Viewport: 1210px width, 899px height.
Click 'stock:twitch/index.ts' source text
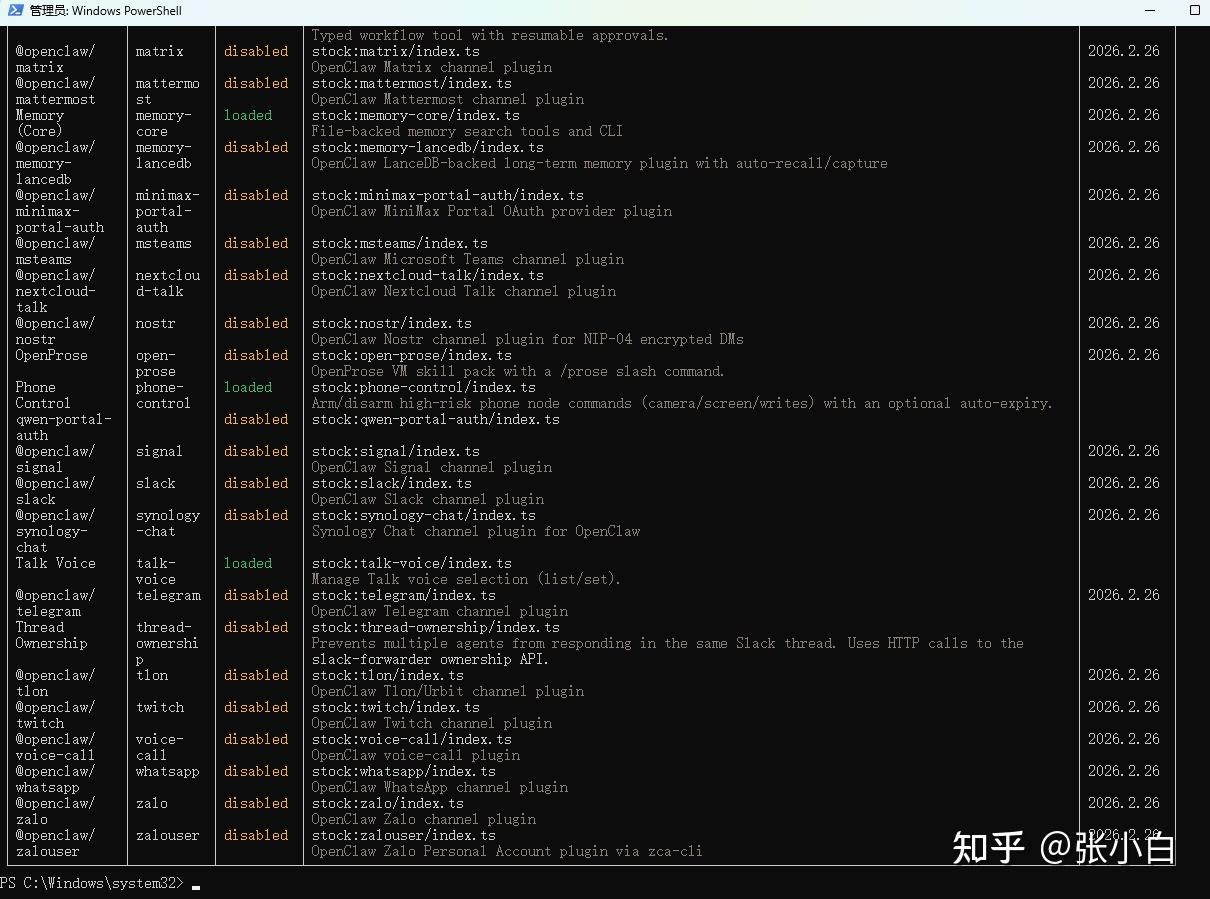click(x=396, y=707)
